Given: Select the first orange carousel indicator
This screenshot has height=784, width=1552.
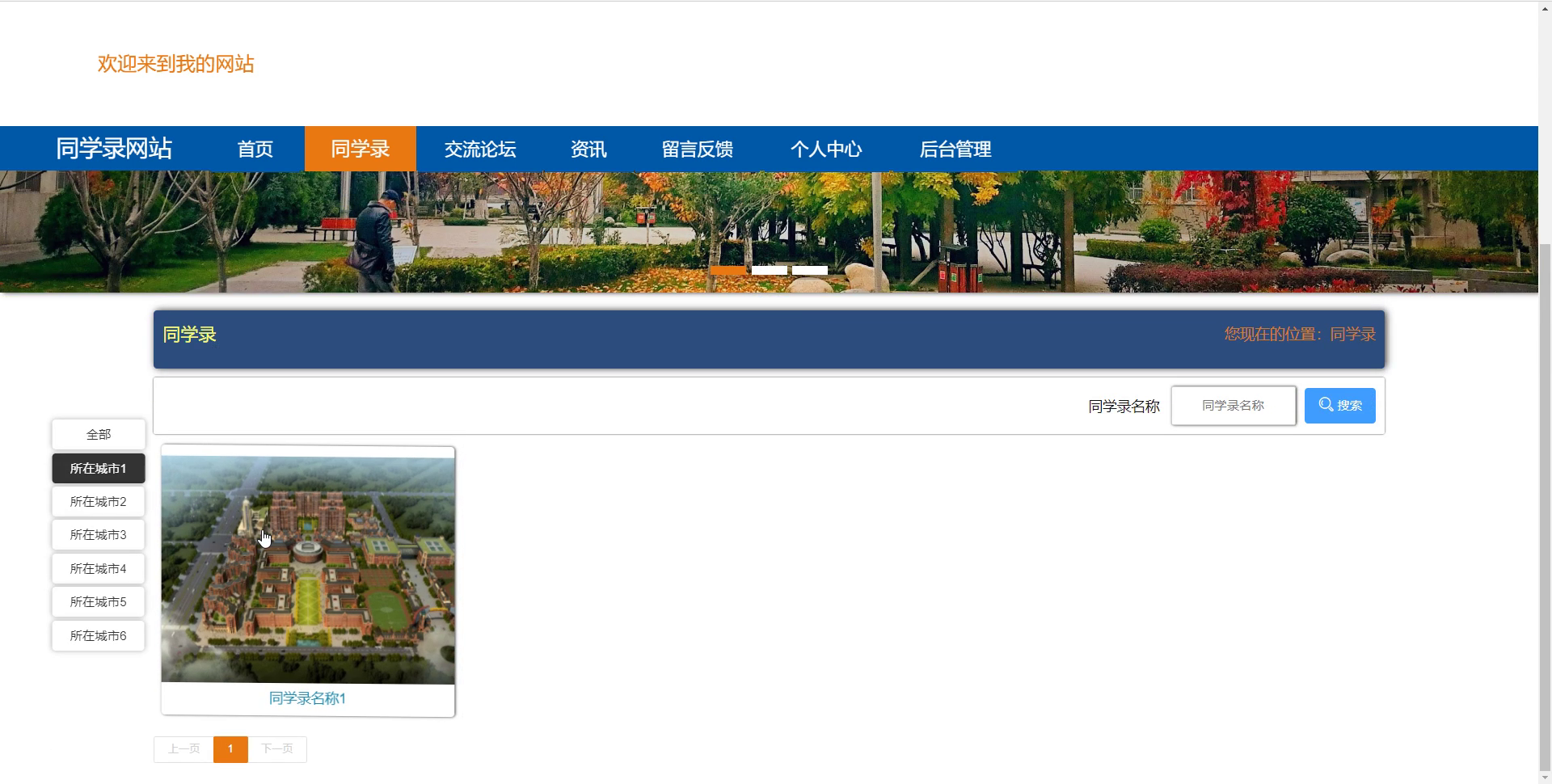Looking at the screenshot, I should tap(728, 270).
